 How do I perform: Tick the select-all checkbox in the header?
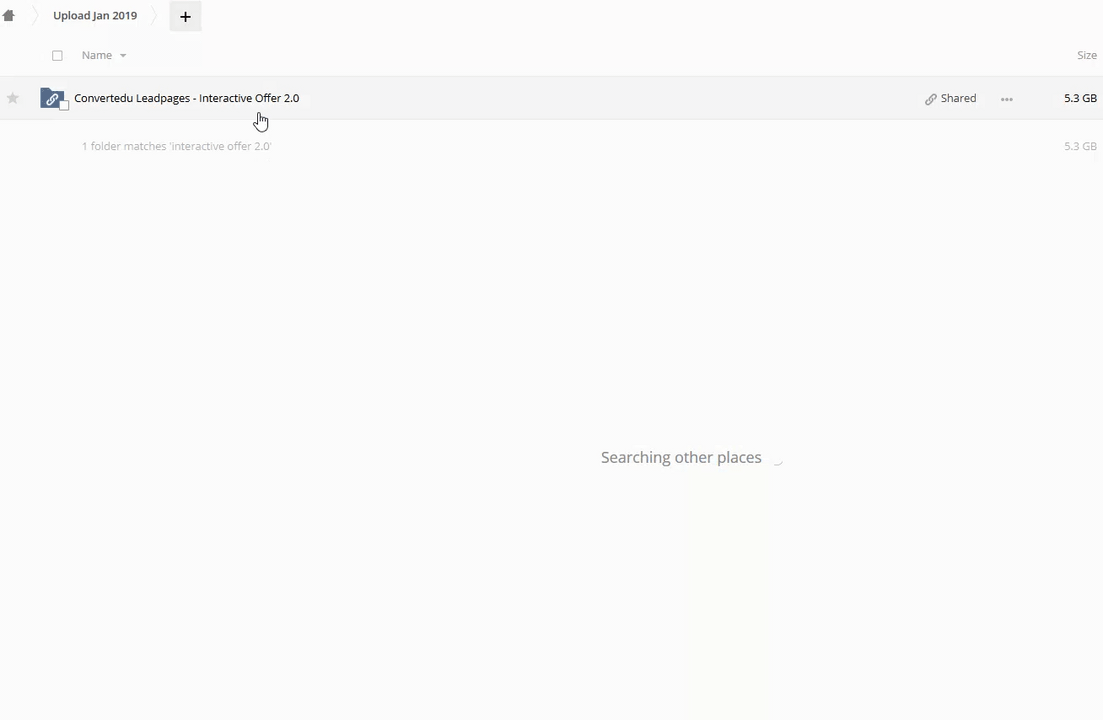(57, 56)
